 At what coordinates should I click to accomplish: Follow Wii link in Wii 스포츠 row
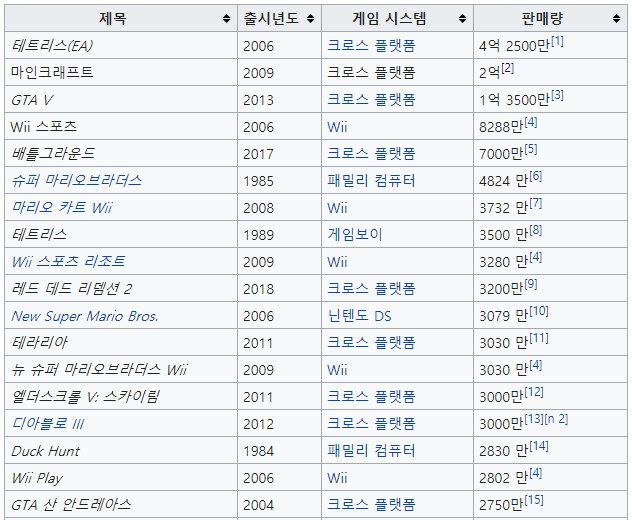tap(337, 127)
